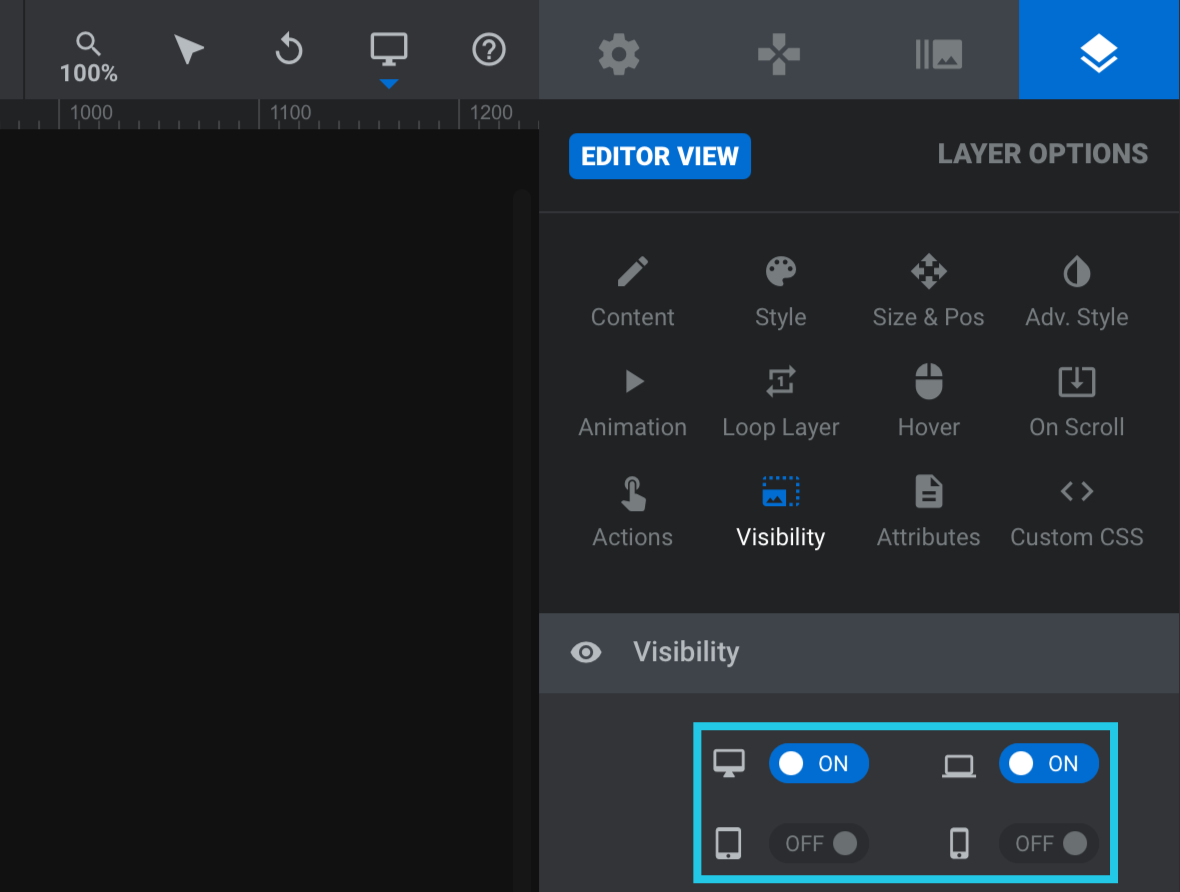Click the mobile phone icon in Visibility

pyautogui.click(x=959, y=843)
